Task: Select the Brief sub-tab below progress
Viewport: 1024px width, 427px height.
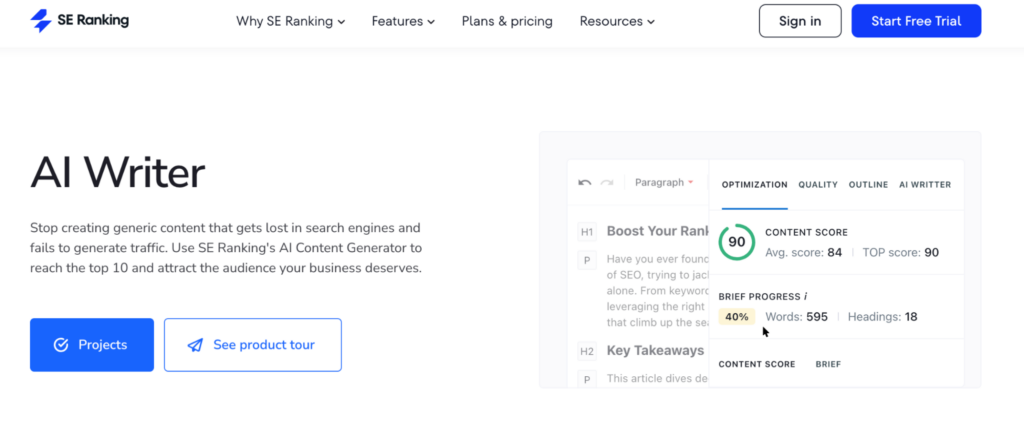Action: (828, 364)
